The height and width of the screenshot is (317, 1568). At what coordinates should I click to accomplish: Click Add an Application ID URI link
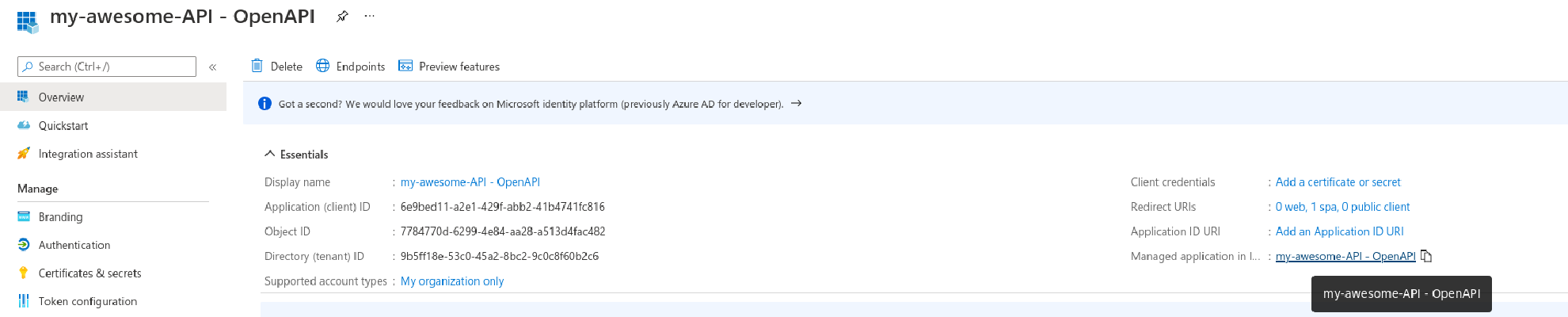1339,231
